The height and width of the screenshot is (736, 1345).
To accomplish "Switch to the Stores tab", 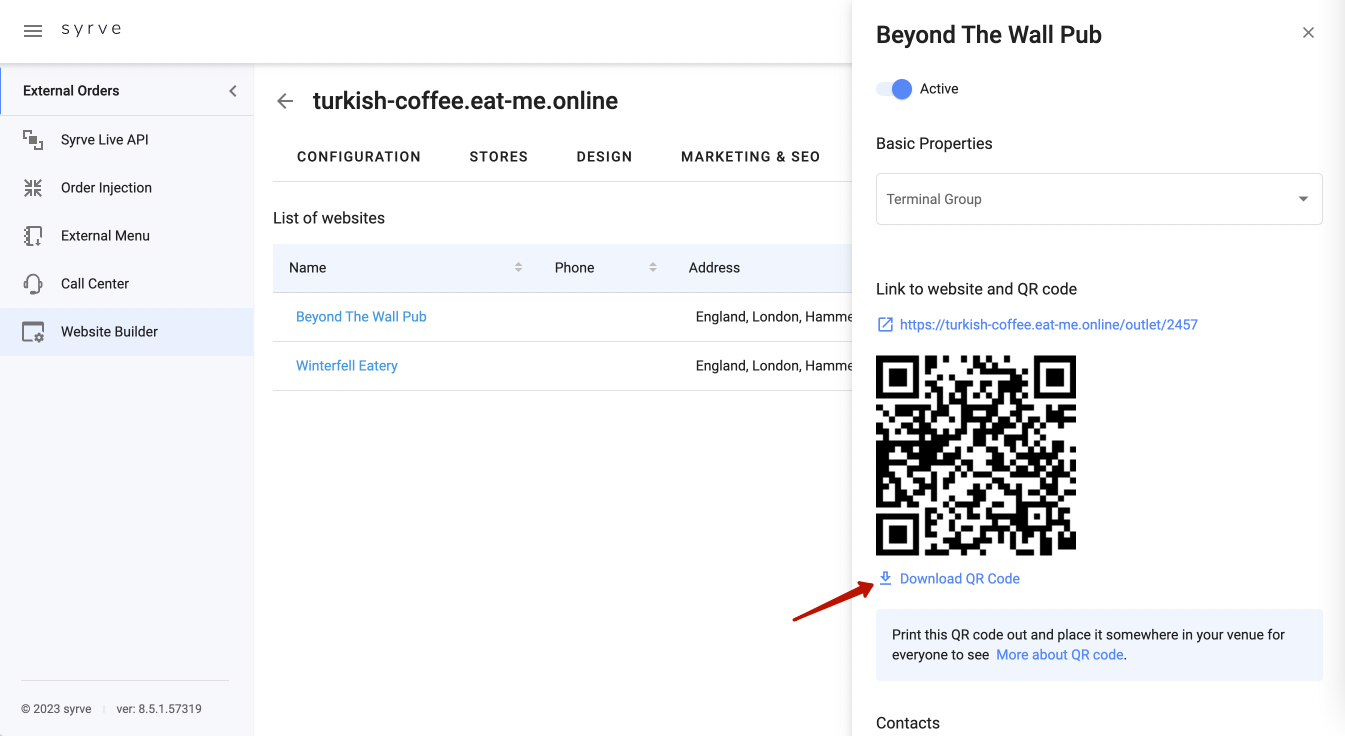I will pos(498,157).
